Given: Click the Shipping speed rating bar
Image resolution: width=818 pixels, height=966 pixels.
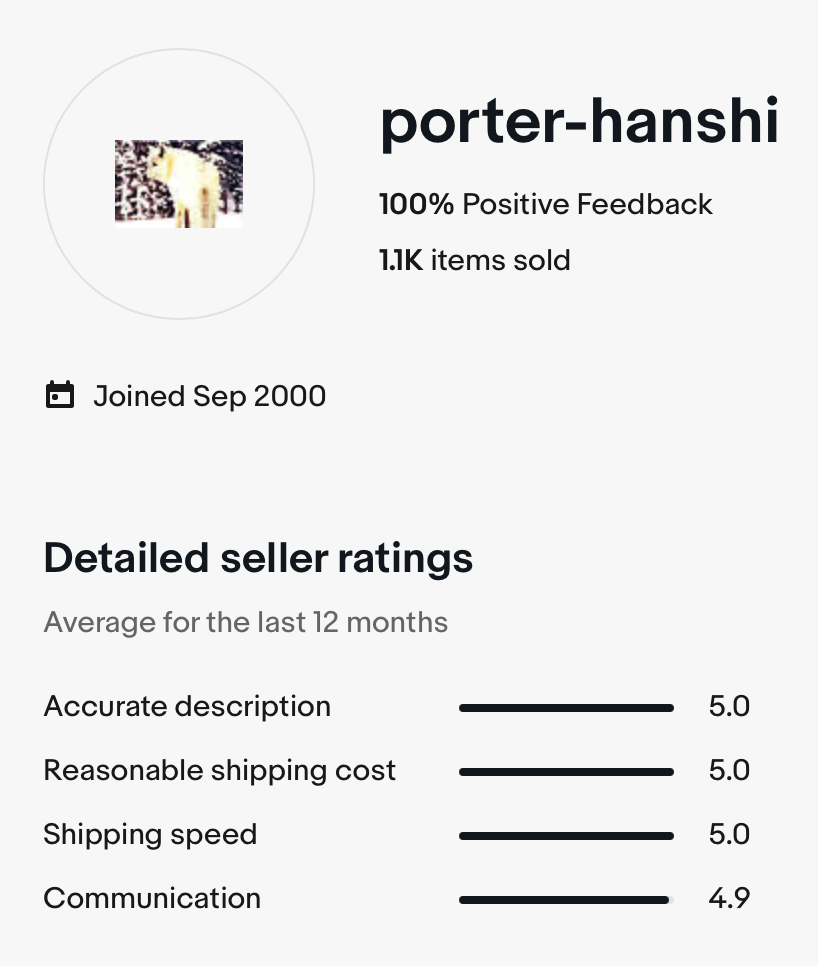Looking at the screenshot, I should pos(566,836).
